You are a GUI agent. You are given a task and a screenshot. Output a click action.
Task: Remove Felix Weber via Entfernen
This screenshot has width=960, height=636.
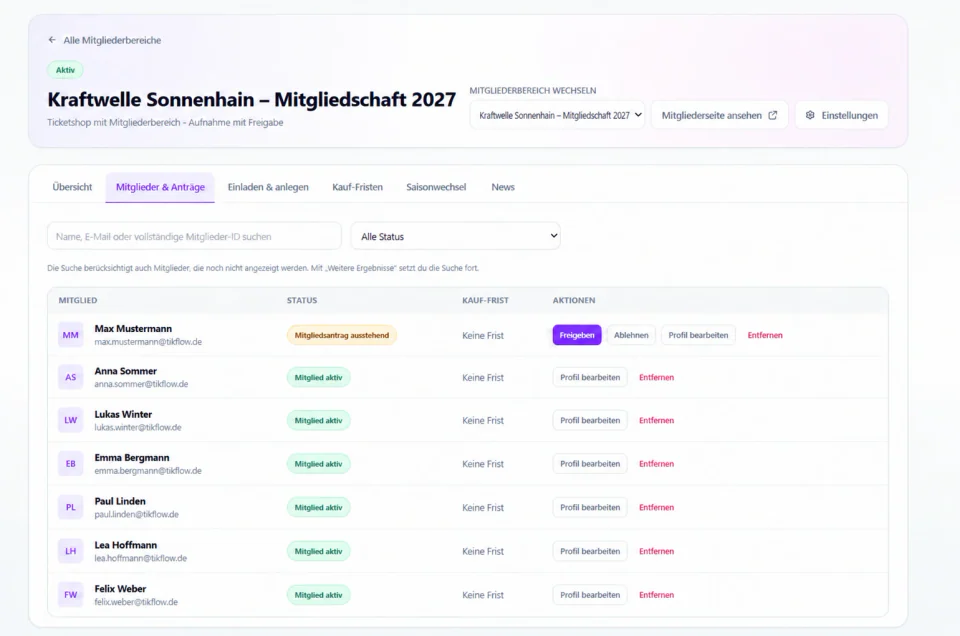coord(656,594)
